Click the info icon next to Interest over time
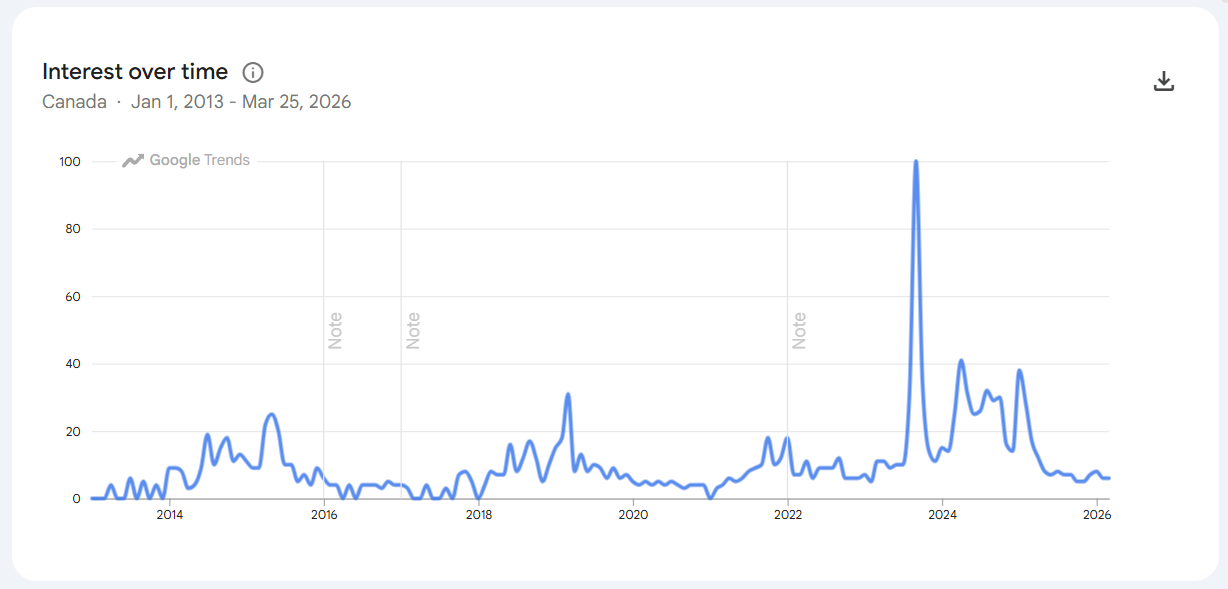The height and width of the screenshot is (589, 1228). pos(254,71)
